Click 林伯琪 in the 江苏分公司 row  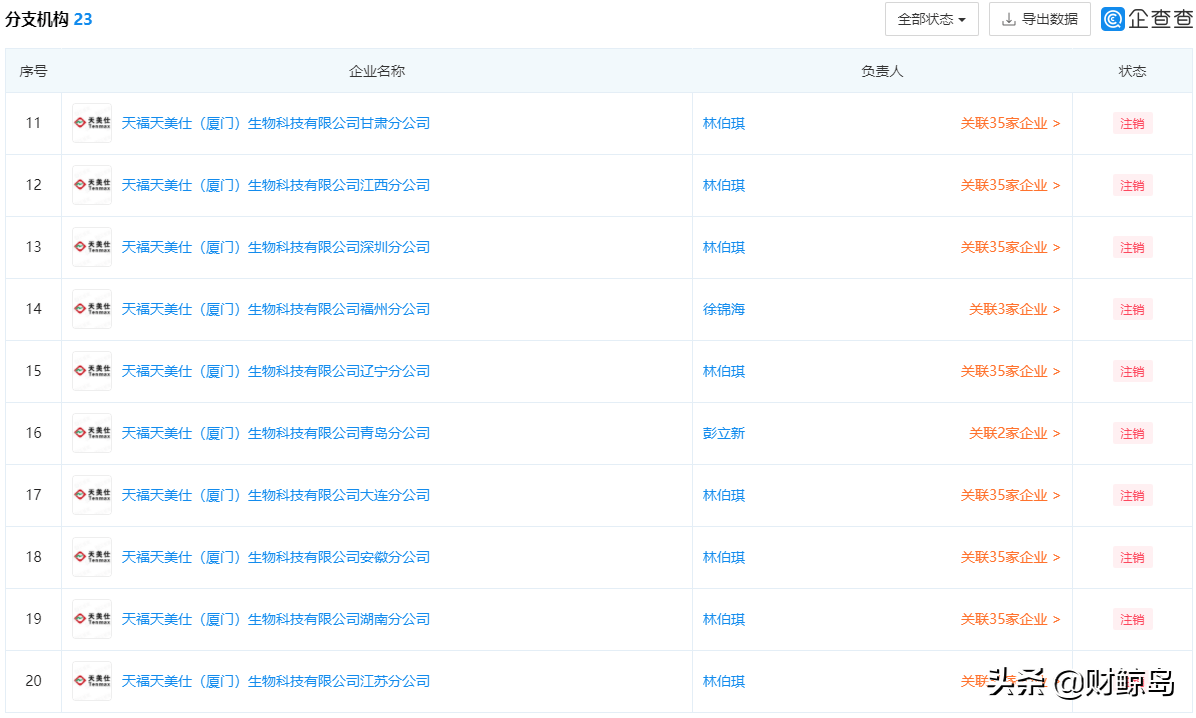coord(723,681)
